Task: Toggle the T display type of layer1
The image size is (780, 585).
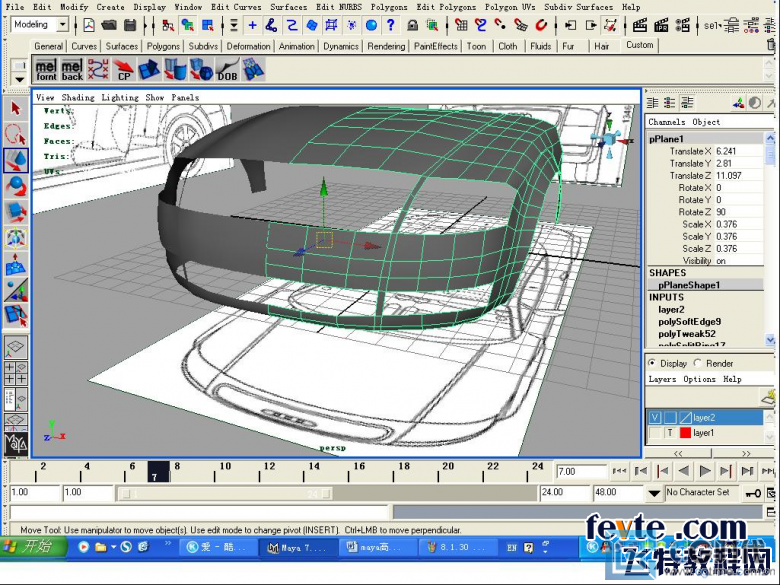Action: click(x=670, y=433)
